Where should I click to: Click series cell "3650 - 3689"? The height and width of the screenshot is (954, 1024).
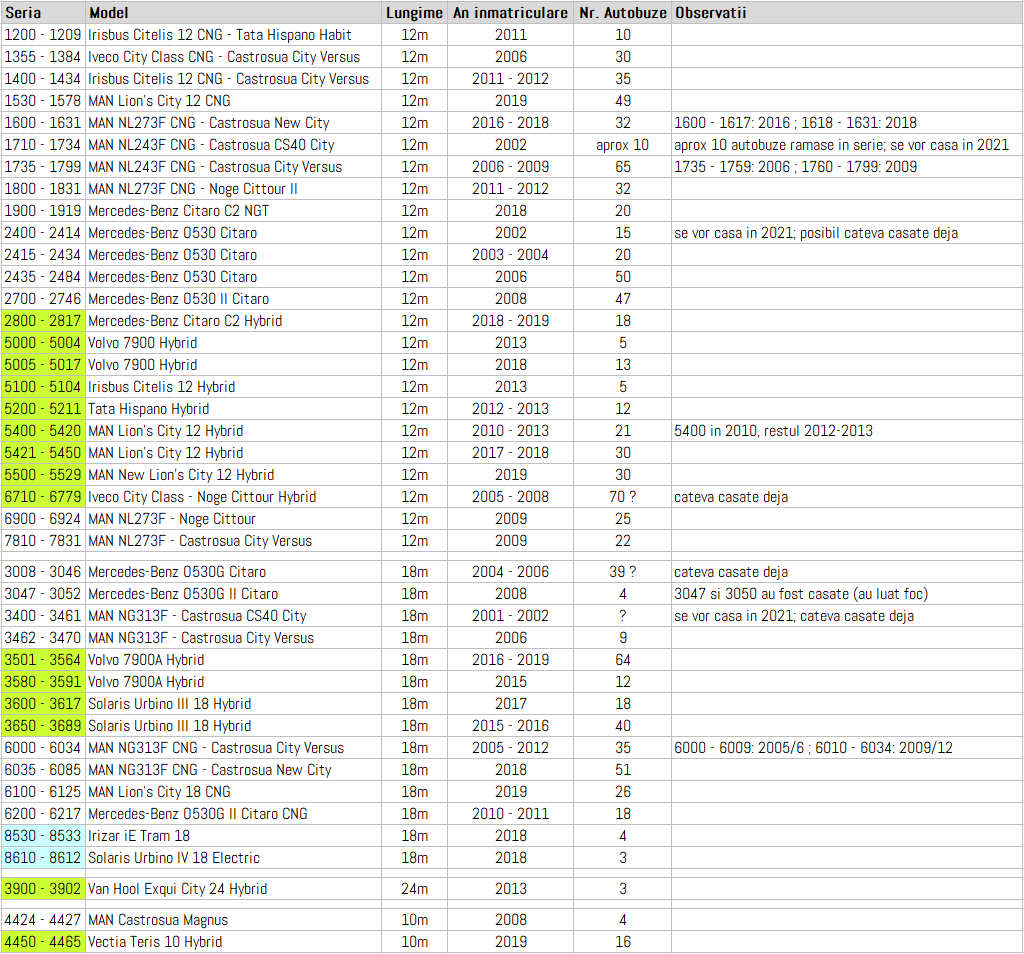click(43, 726)
